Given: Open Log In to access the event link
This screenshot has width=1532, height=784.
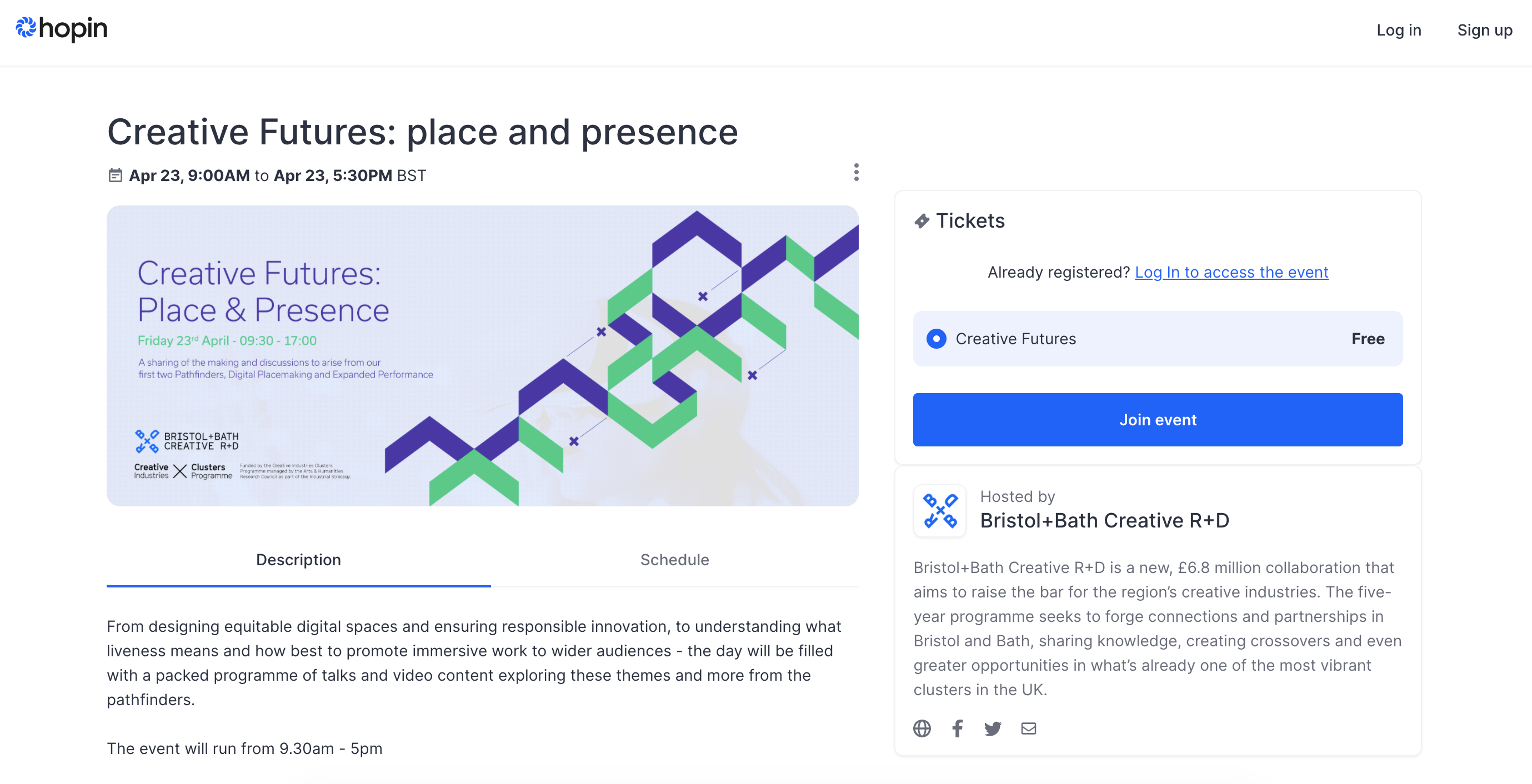Looking at the screenshot, I should pos(1231,272).
